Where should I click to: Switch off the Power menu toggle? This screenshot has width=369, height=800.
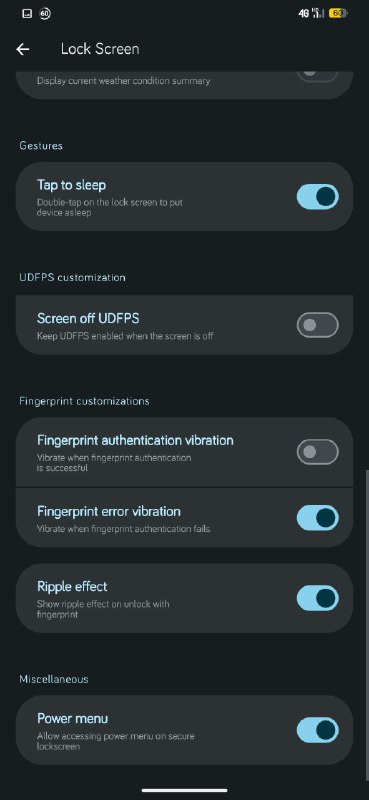[x=317, y=730]
